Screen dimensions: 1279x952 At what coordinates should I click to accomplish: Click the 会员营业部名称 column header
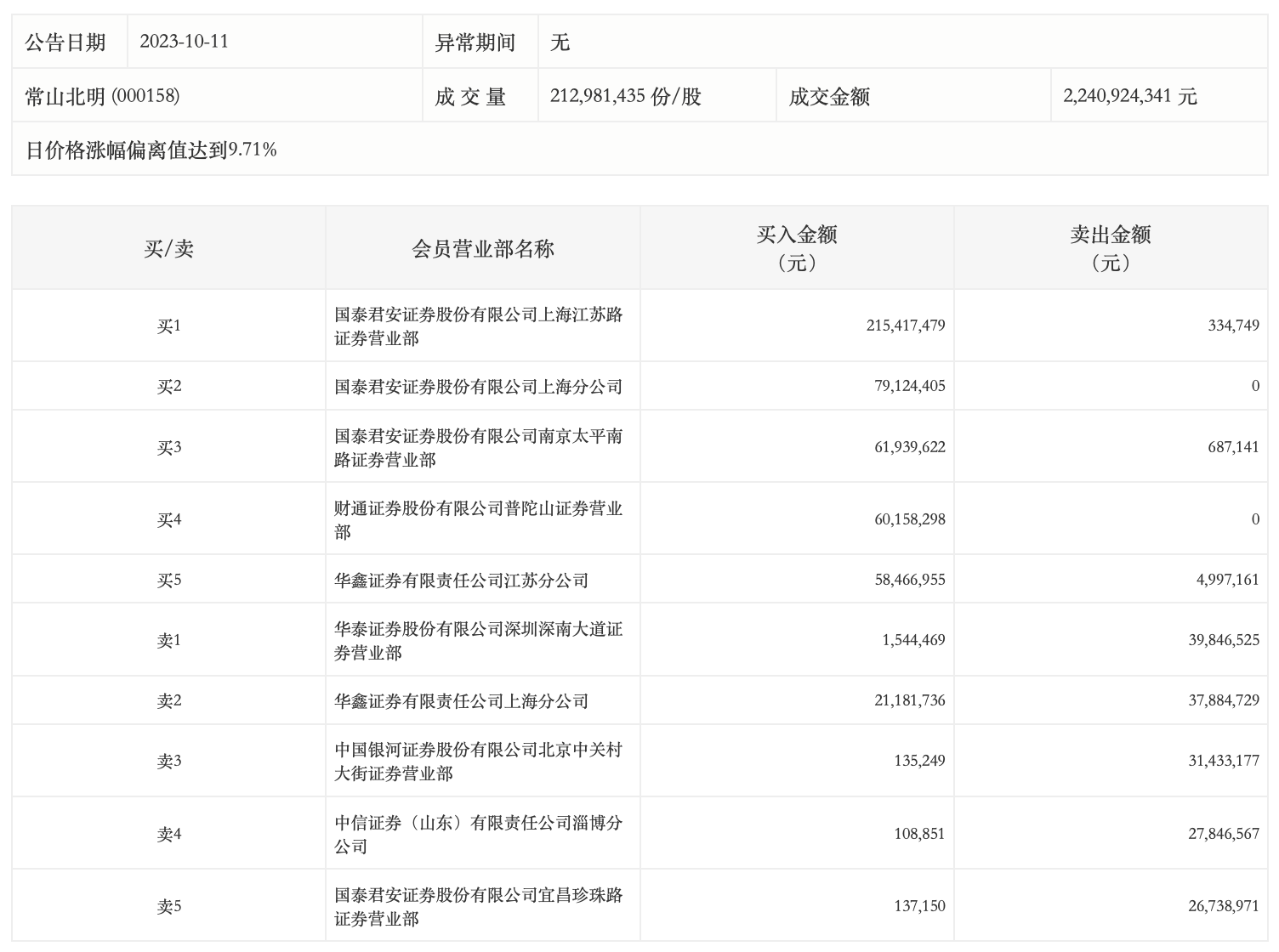click(483, 248)
